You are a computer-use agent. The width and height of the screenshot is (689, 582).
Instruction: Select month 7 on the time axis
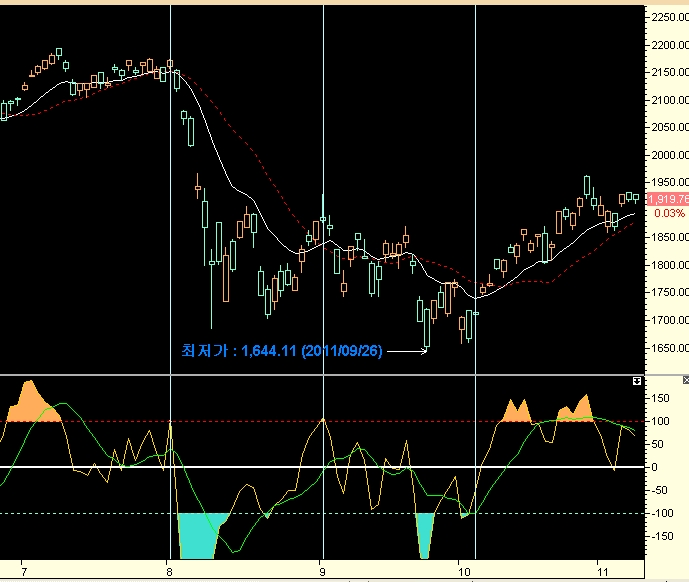pos(23,569)
